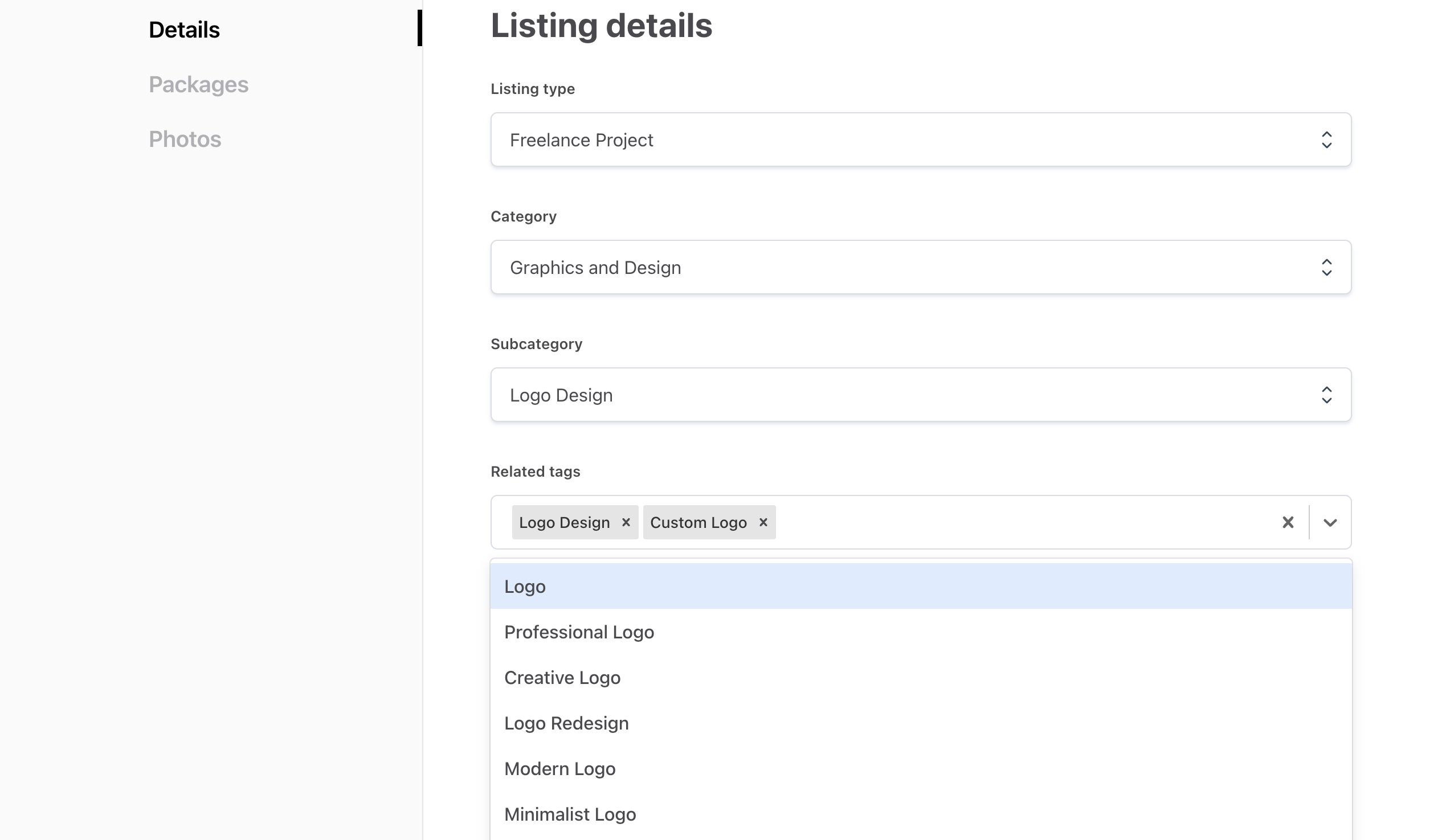Go to Photos section in sidebar
The image size is (1446, 840).
[185, 140]
